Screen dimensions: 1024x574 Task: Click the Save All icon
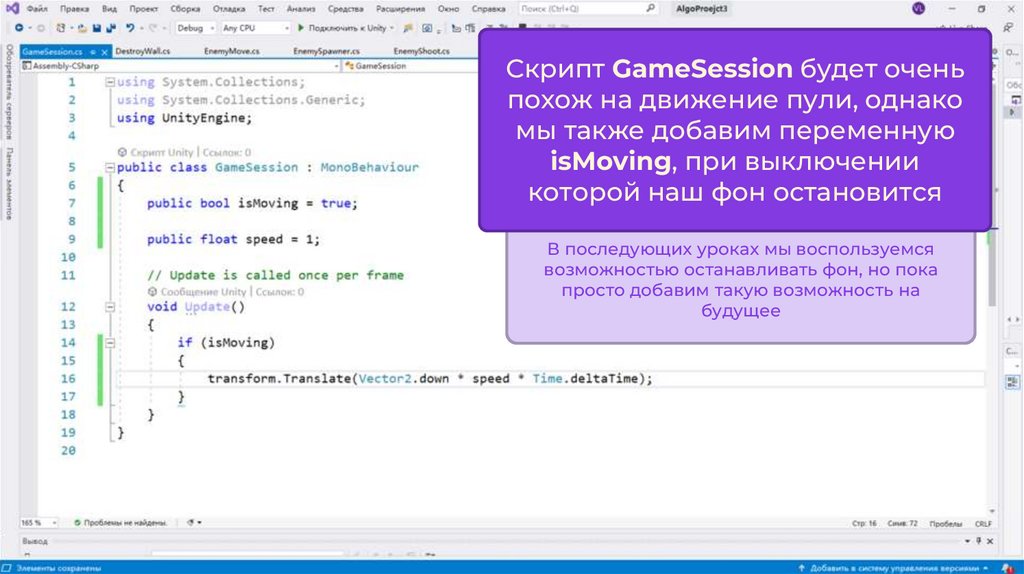[x=111, y=28]
